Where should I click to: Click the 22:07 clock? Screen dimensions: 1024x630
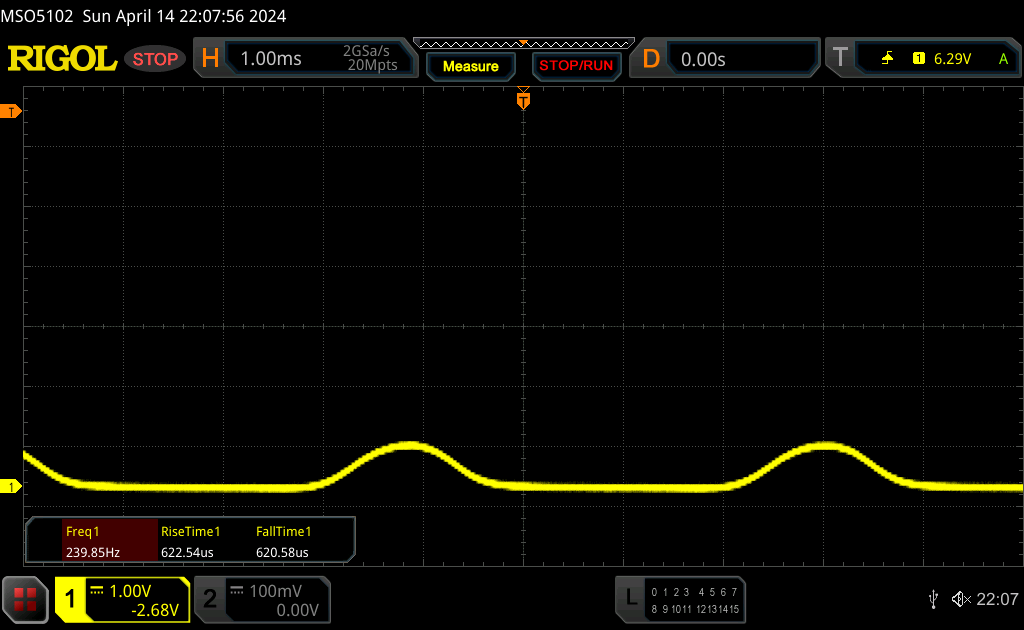click(x=997, y=599)
